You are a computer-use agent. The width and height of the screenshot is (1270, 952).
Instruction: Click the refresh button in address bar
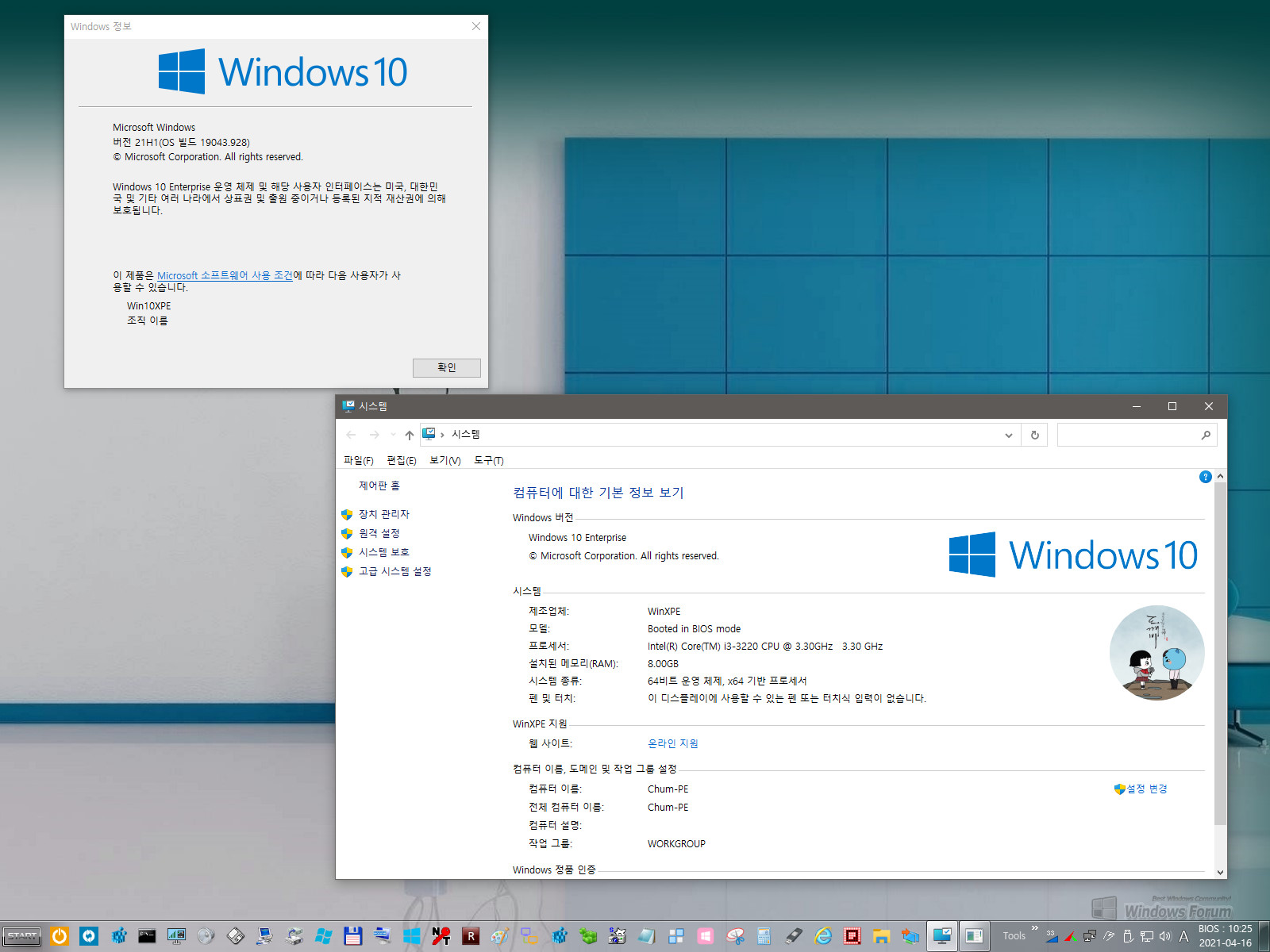(1034, 435)
